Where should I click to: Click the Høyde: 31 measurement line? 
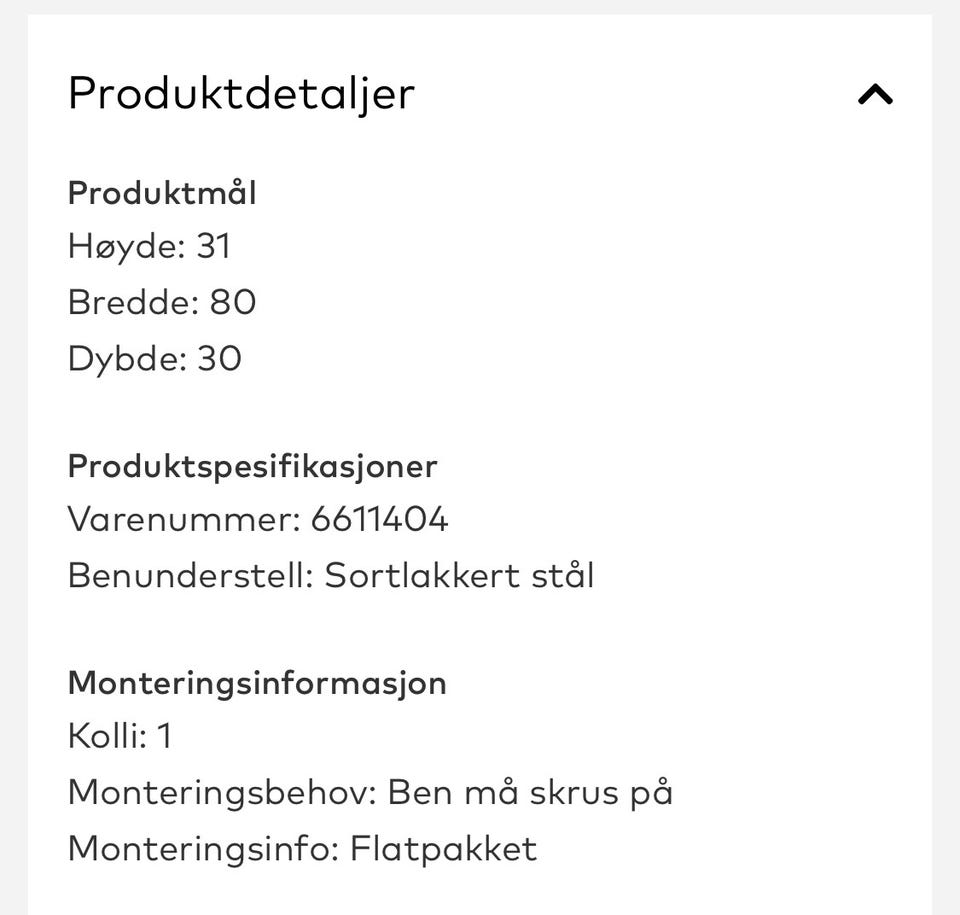click(x=149, y=245)
